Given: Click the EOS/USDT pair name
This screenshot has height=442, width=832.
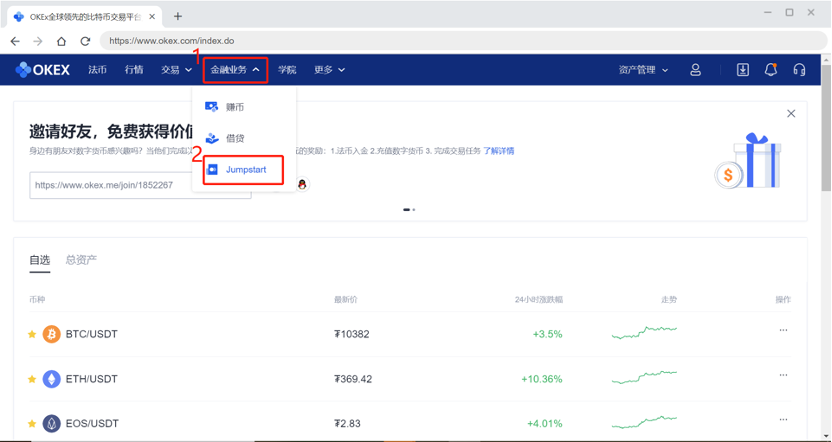Looking at the screenshot, I should click(x=92, y=423).
